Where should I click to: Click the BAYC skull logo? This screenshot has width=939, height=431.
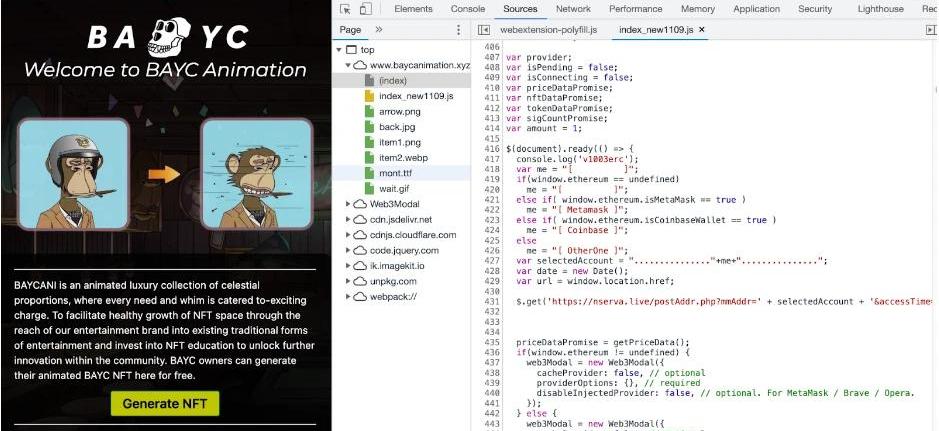click(x=169, y=37)
